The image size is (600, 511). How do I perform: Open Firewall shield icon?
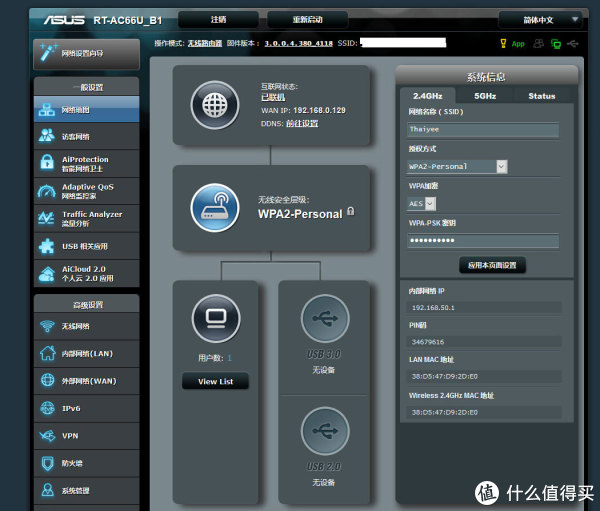click(x=47, y=463)
